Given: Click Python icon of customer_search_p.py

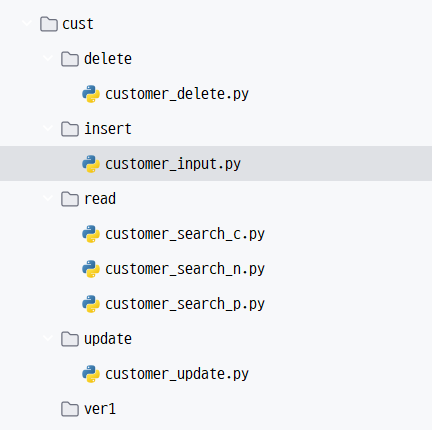Looking at the screenshot, I should point(91,304).
